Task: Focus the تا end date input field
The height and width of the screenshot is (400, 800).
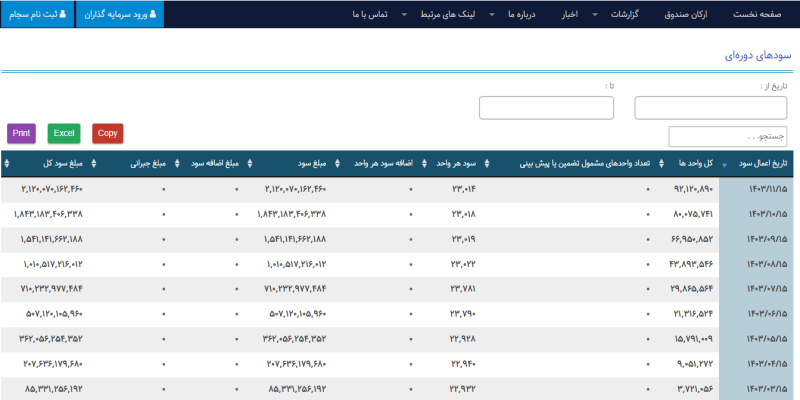Action: [546, 108]
